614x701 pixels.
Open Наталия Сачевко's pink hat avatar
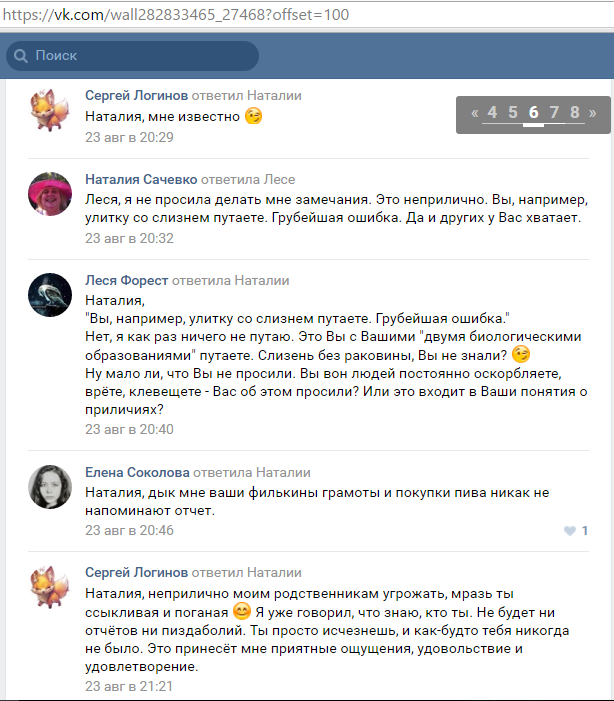[x=50, y=194]
